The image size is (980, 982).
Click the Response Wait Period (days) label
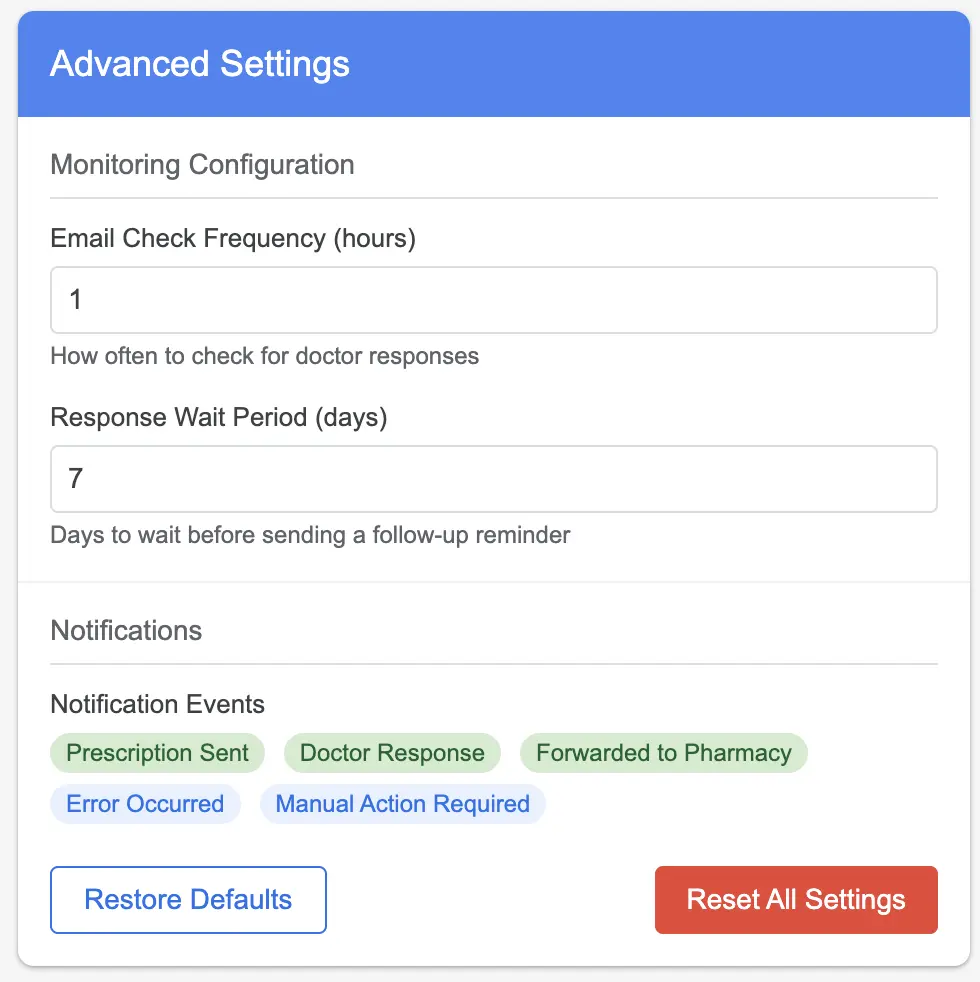[219, 417]
